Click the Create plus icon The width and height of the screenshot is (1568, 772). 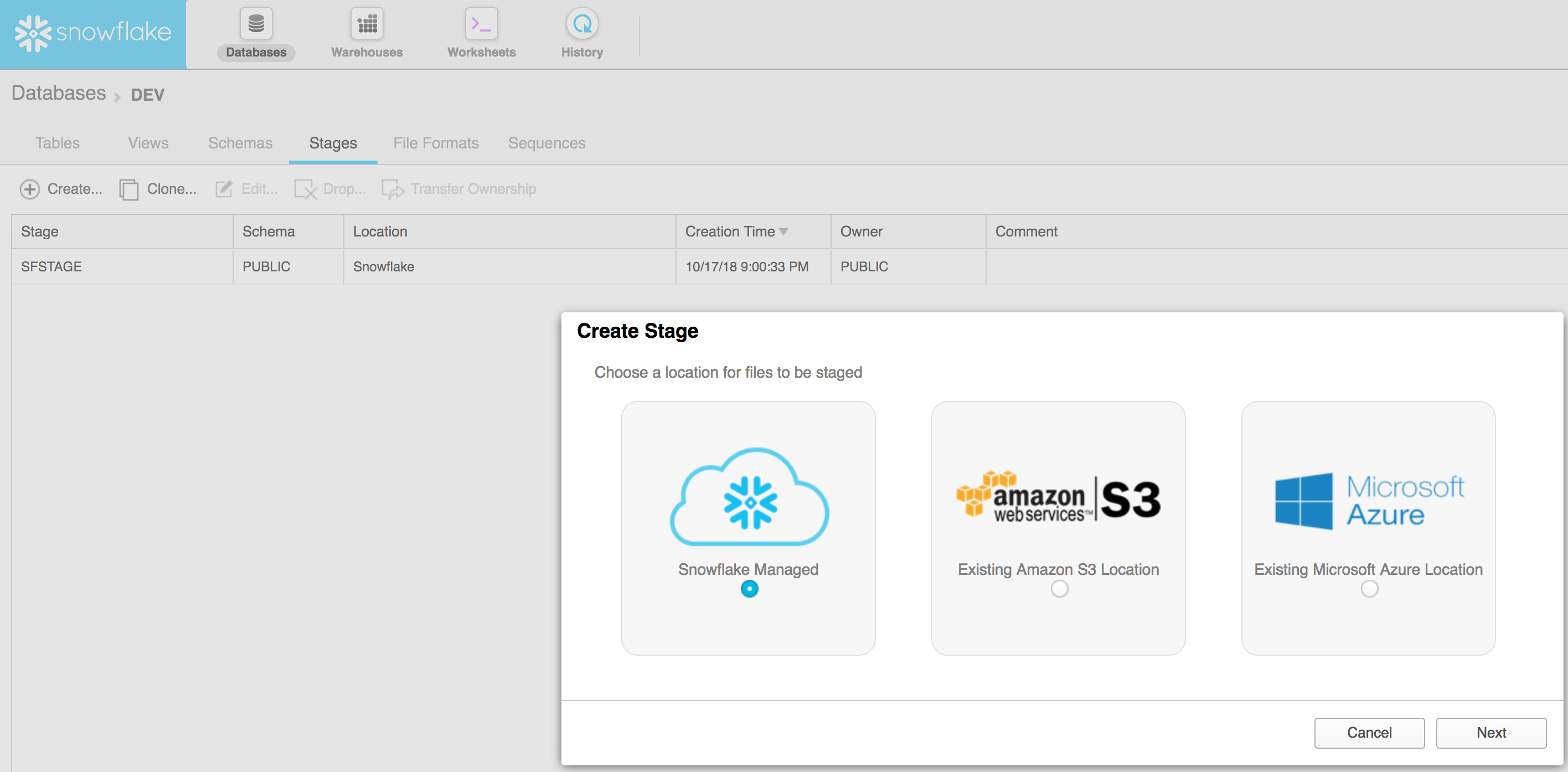[x=29, y=189]
